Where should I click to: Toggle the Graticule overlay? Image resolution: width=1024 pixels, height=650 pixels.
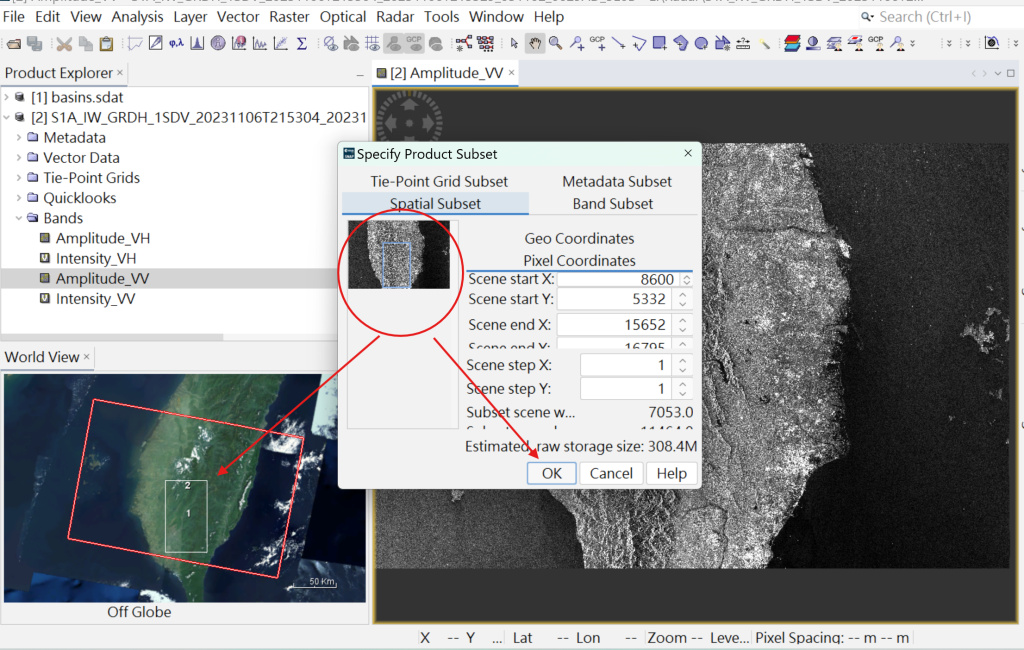pos(372,44)
